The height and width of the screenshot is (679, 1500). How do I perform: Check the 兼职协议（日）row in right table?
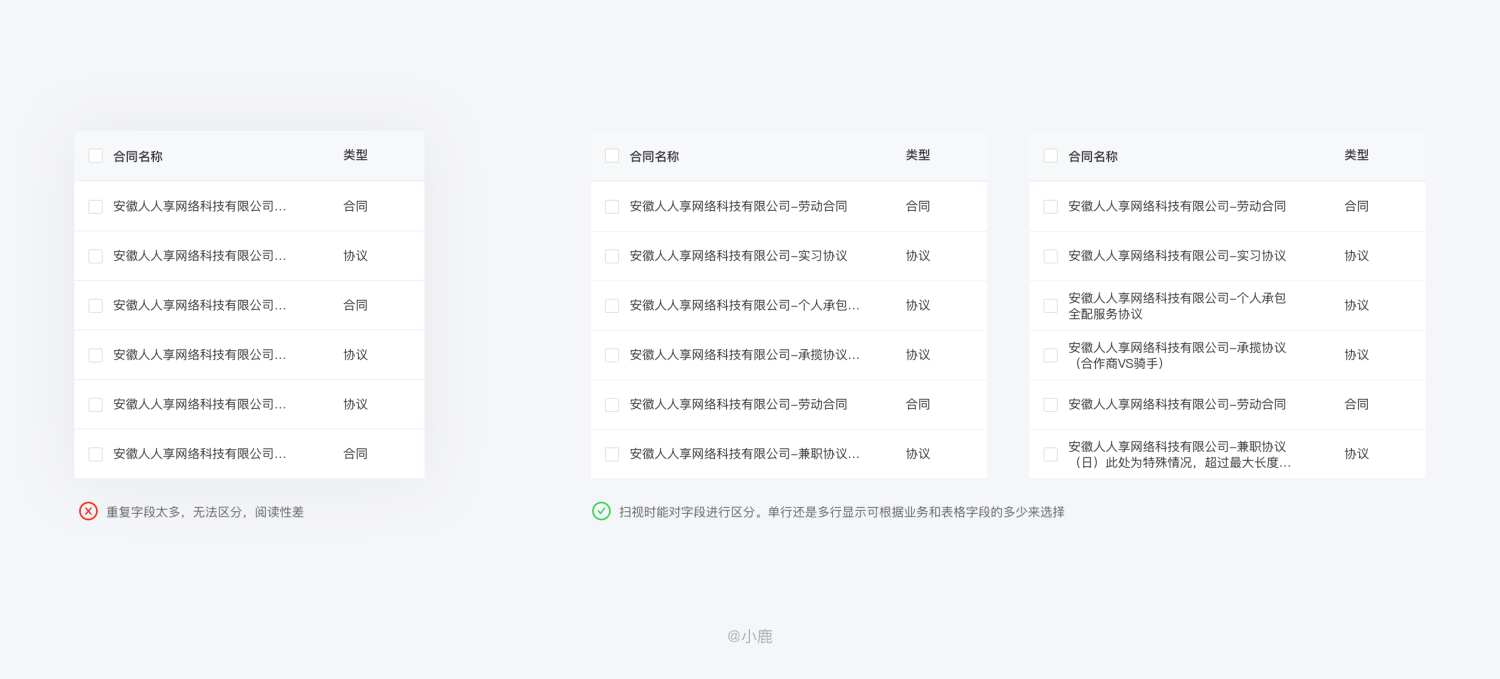point(1051,454)
